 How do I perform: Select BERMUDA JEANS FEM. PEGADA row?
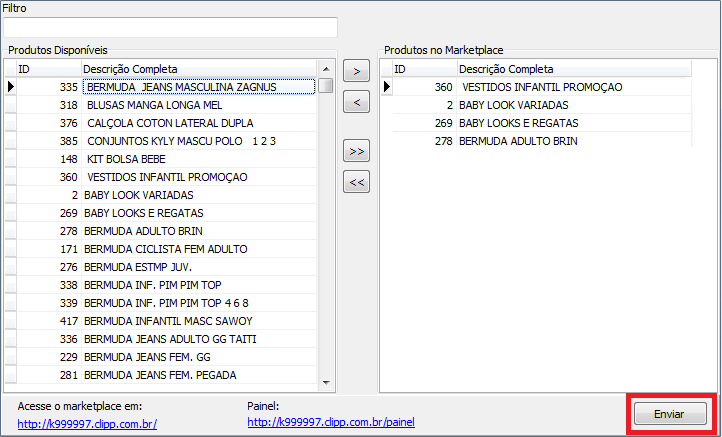pos(158,375)
